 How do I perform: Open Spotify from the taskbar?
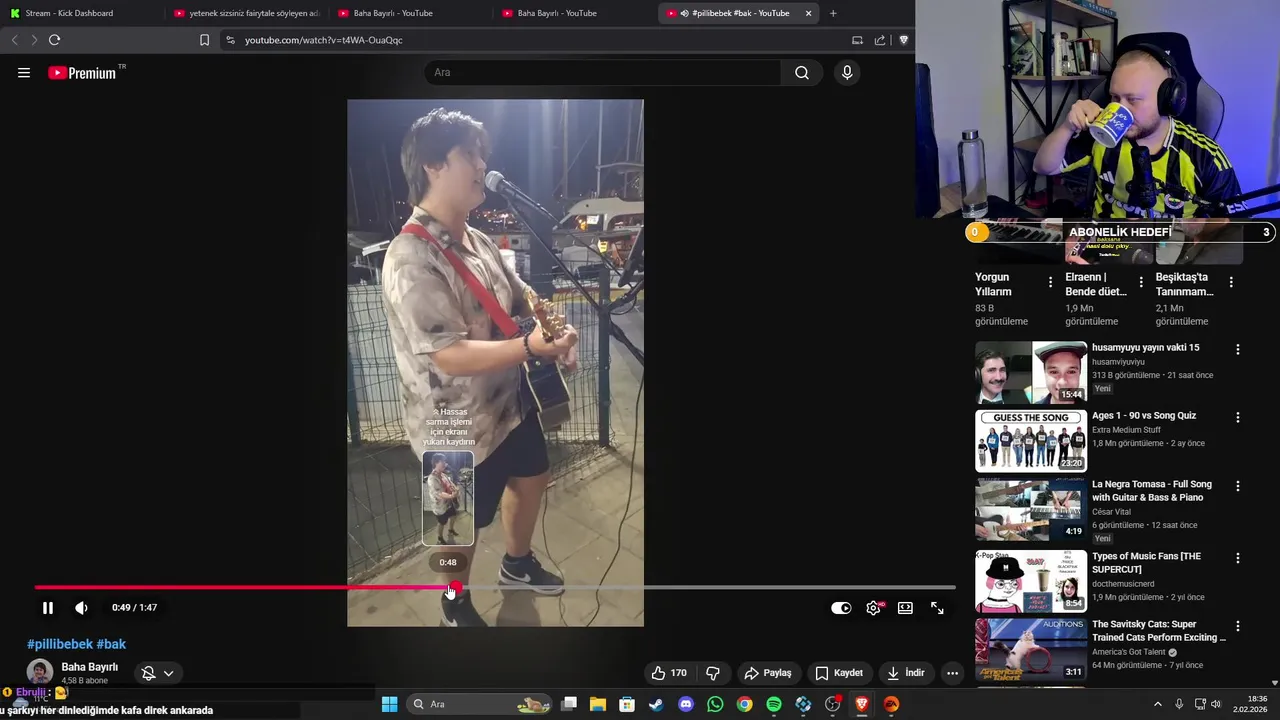(x=774, y=704)
